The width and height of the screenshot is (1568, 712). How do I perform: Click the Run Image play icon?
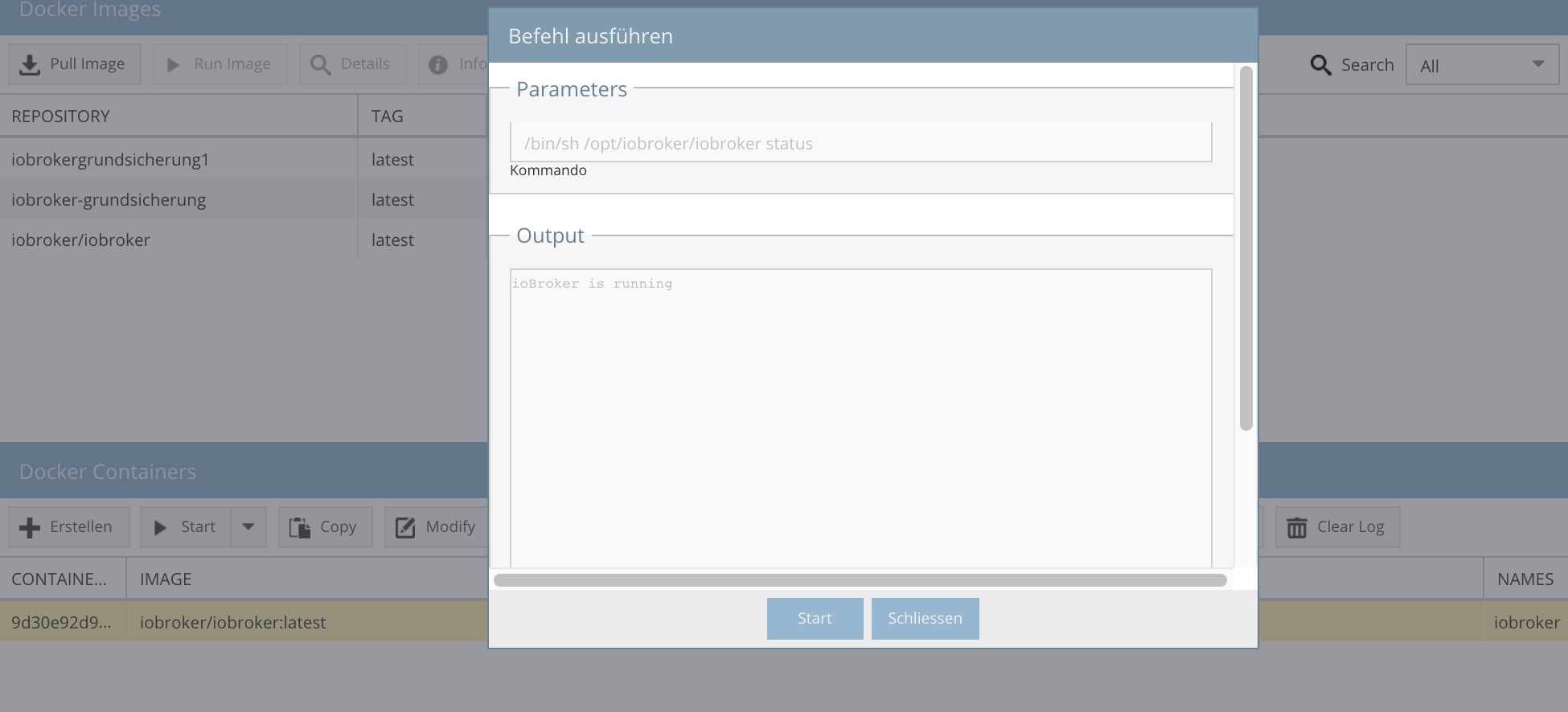[173, 65]
